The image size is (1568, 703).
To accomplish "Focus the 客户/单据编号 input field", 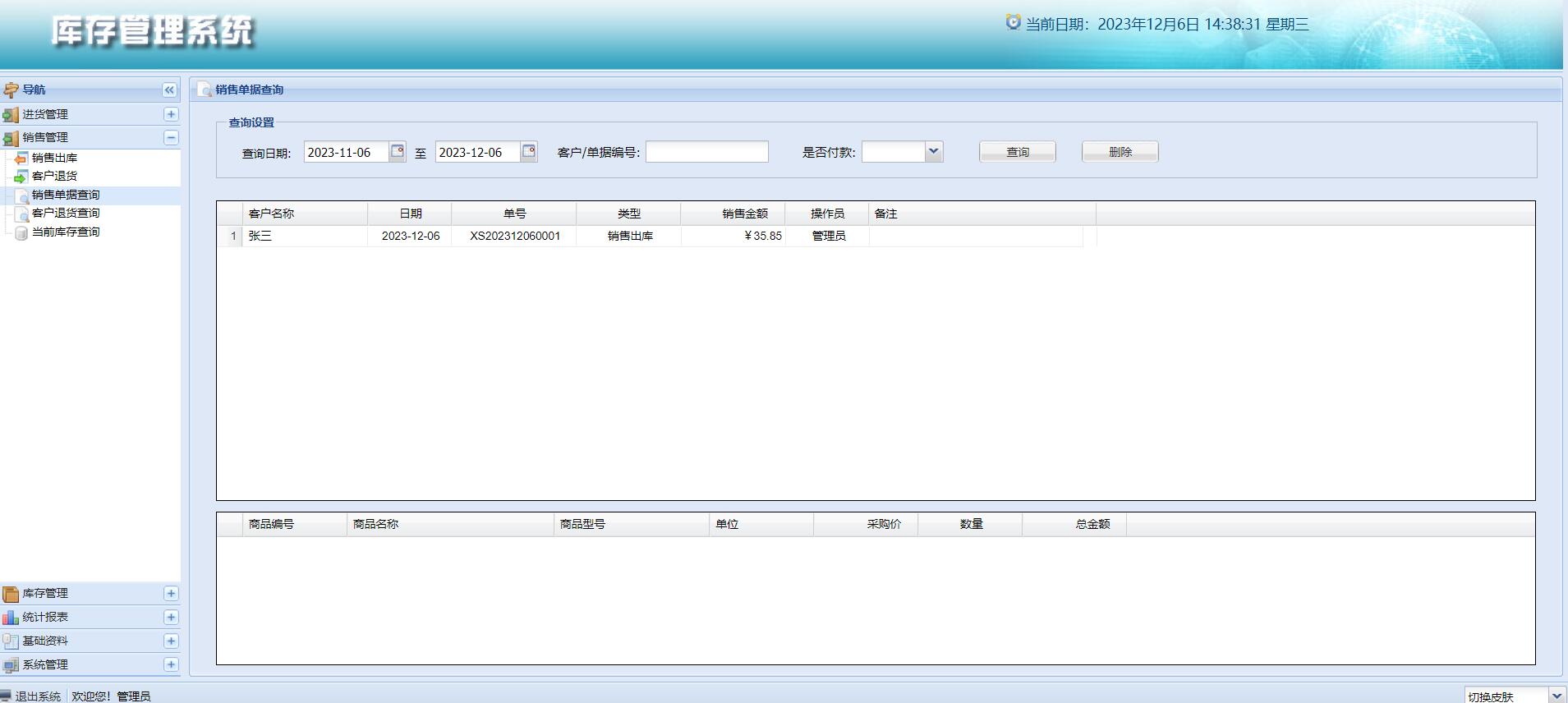I will click(x=707, y=152).
